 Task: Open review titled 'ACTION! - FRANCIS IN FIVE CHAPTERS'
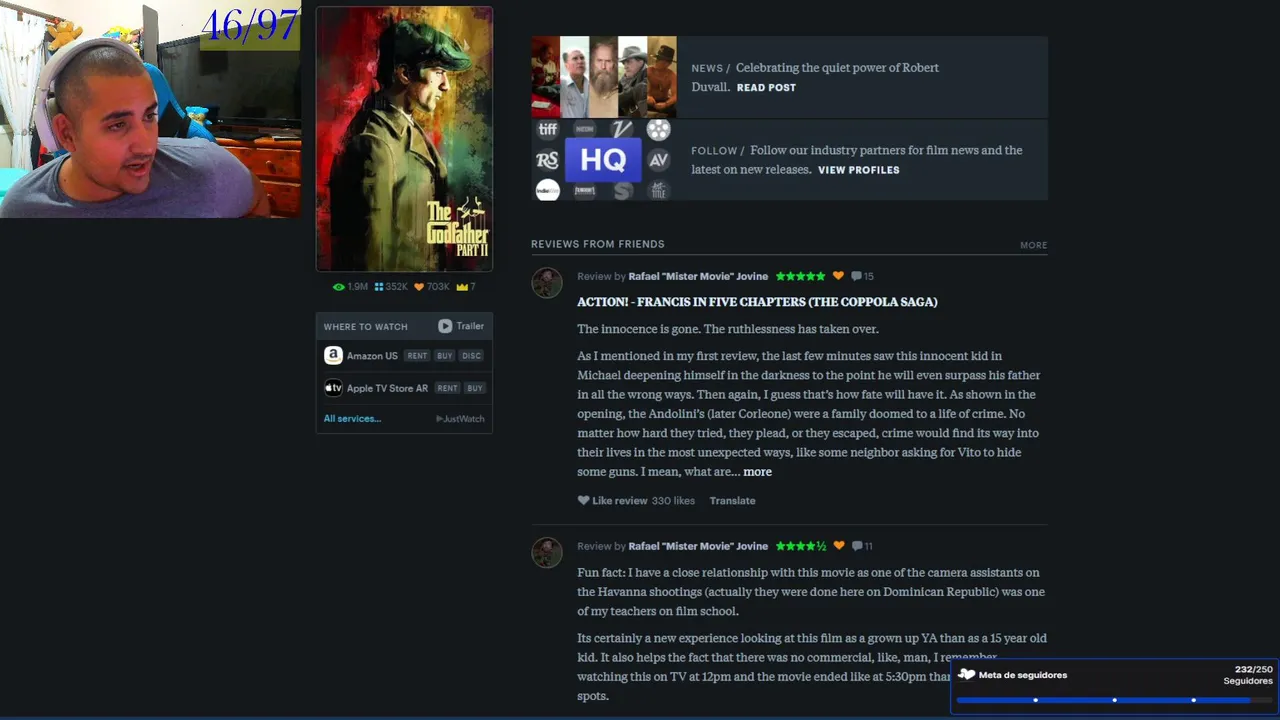pyautogui.click(x=757, y=302)
